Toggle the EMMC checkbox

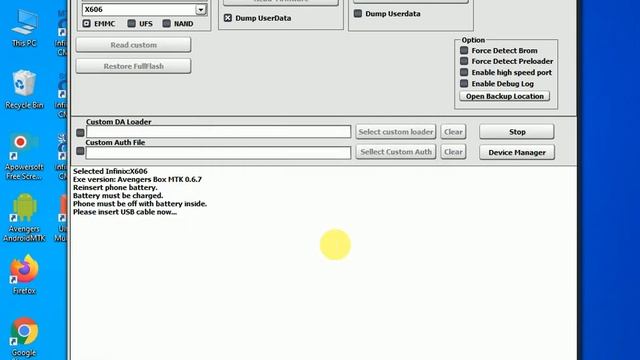[87, 24]
